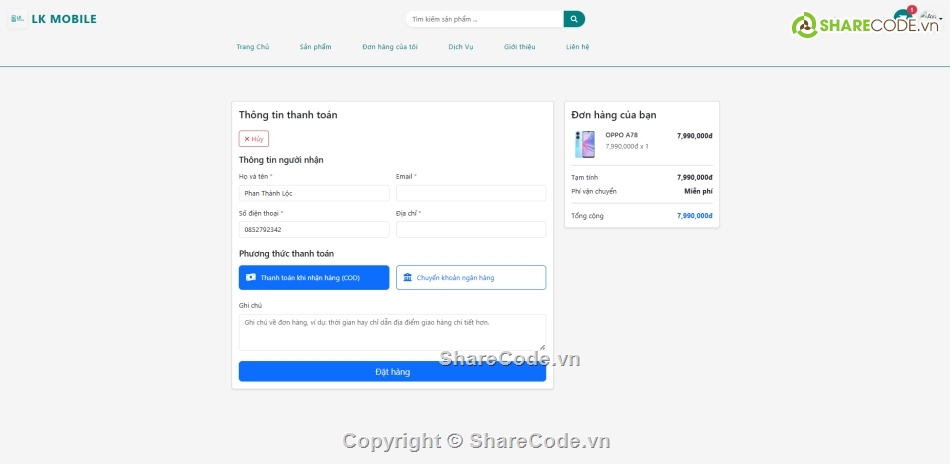Click the Miễn phí shipping value
The image size is (950, 464).
(x=699, y=191)
